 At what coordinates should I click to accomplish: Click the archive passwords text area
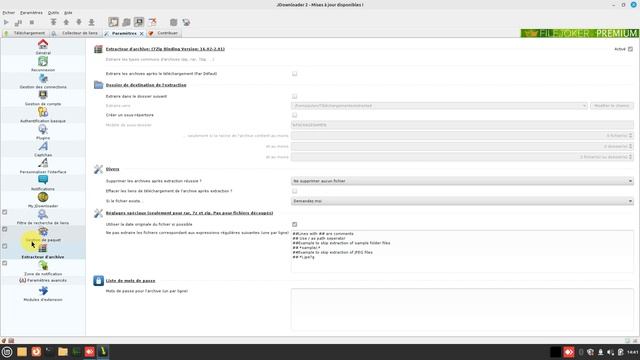(462, 309)
